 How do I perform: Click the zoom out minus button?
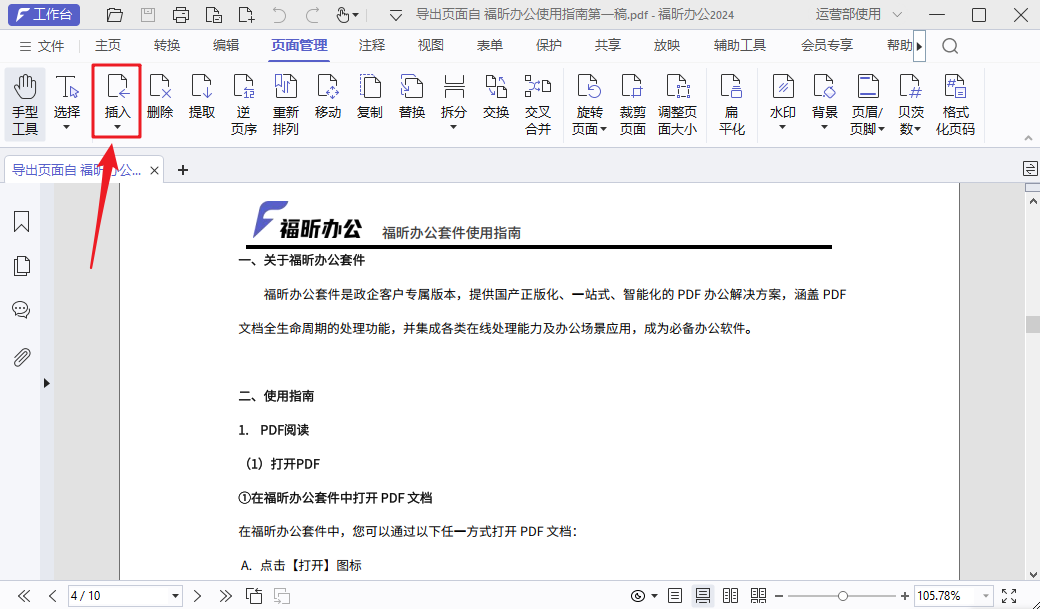779,596
